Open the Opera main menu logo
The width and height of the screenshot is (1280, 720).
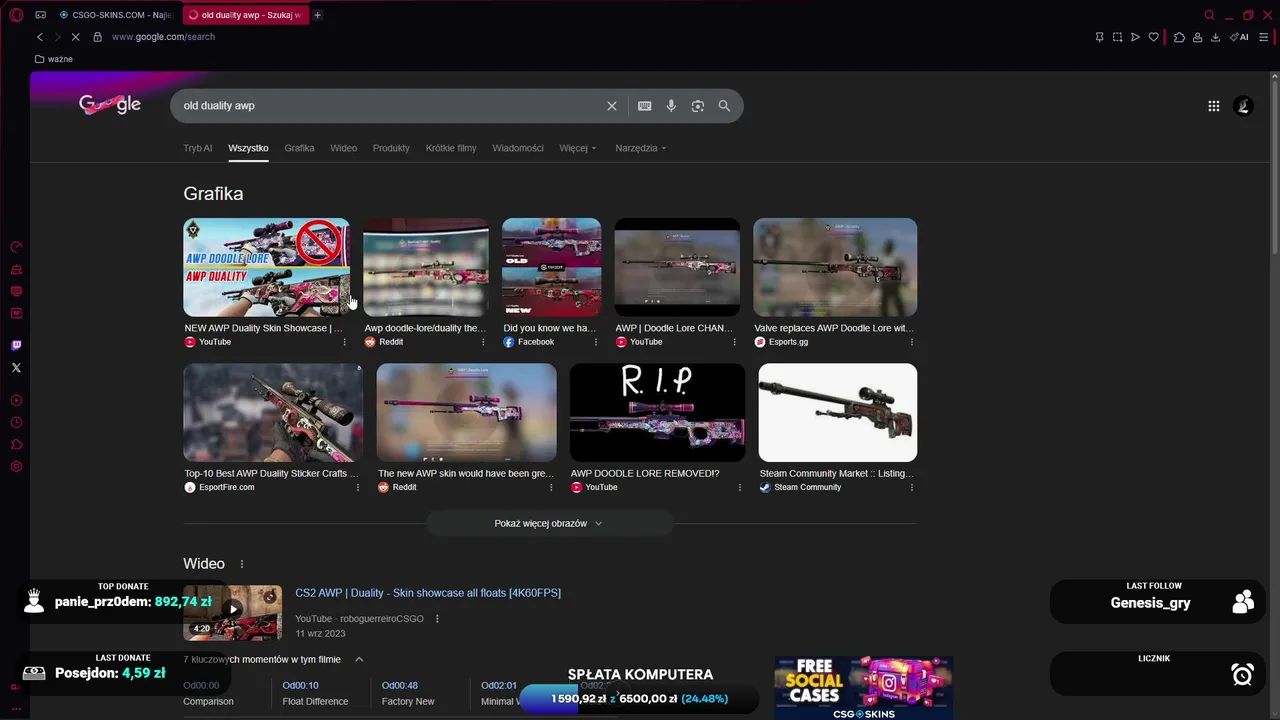[x=16, y=15]
